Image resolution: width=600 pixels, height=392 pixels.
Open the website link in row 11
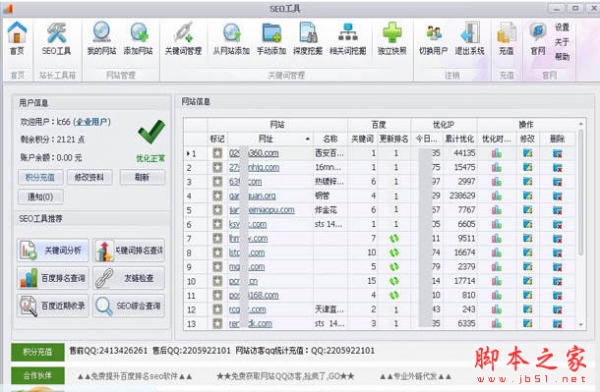point(254,295)
